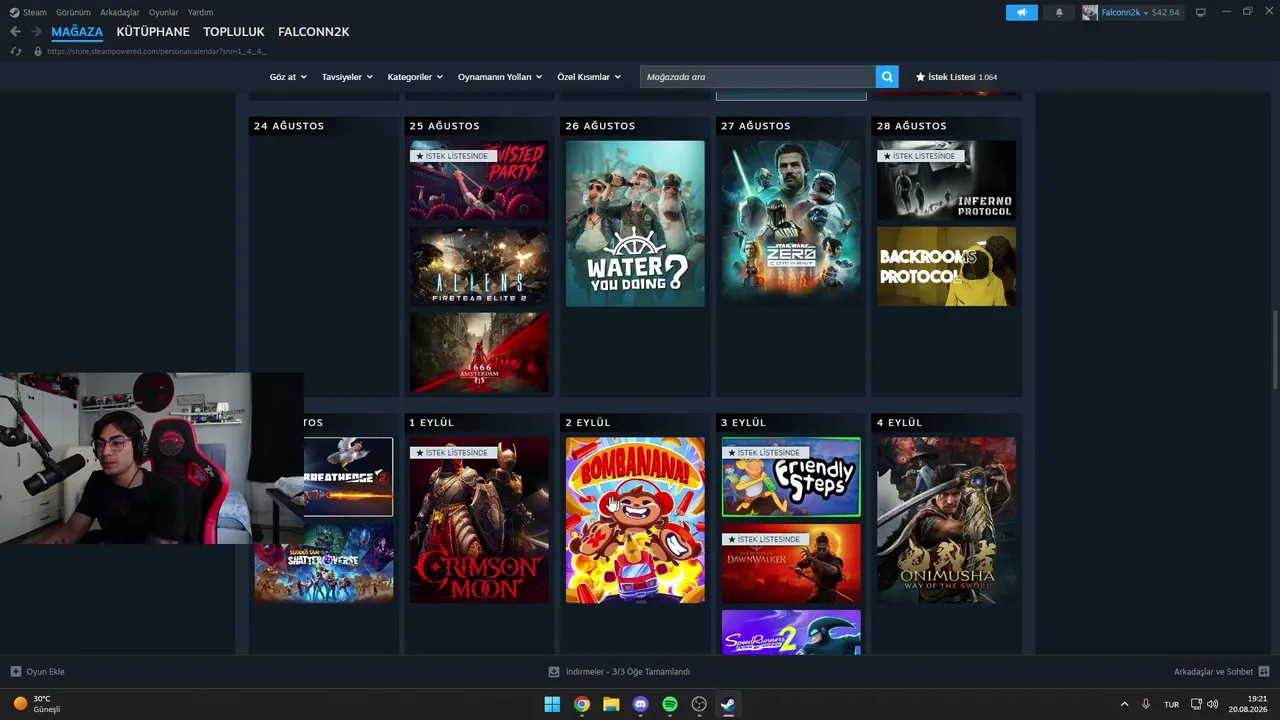
Task: Open the Crimson Moon game thumbnail
Action: pyautogui.click(x=479, y=520)
